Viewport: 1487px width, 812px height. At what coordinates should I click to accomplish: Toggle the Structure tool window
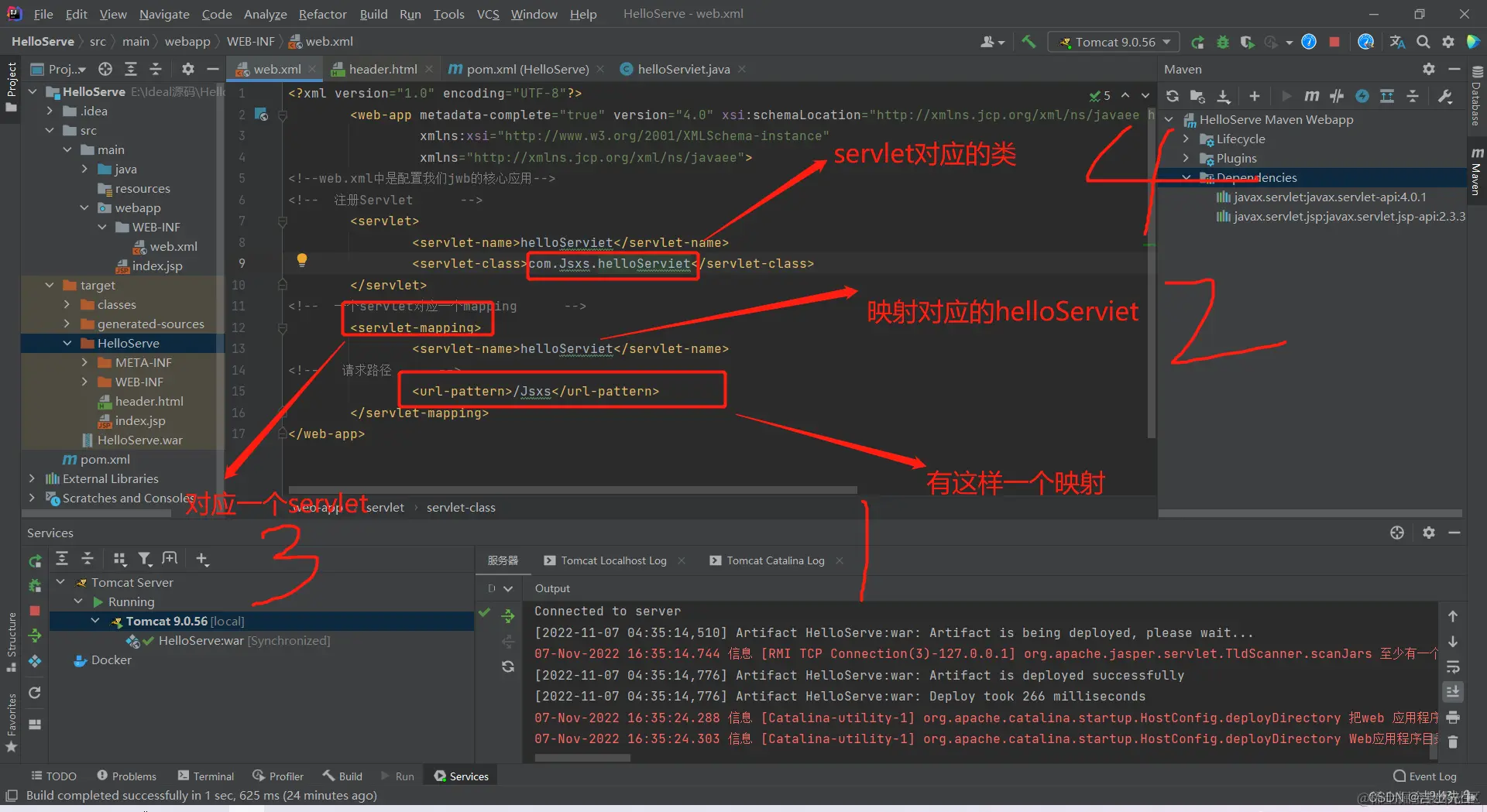(11, 642)
